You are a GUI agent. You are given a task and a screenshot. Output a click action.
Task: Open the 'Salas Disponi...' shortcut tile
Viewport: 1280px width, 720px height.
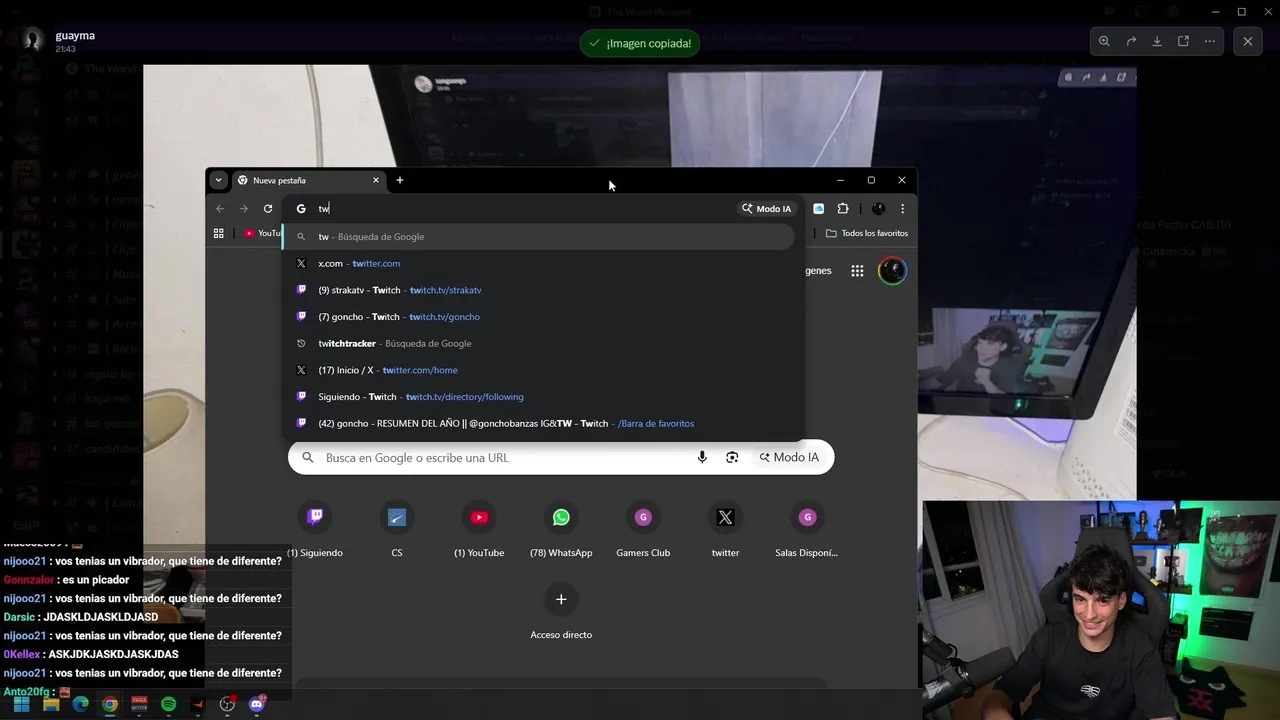tap(807, 530)
